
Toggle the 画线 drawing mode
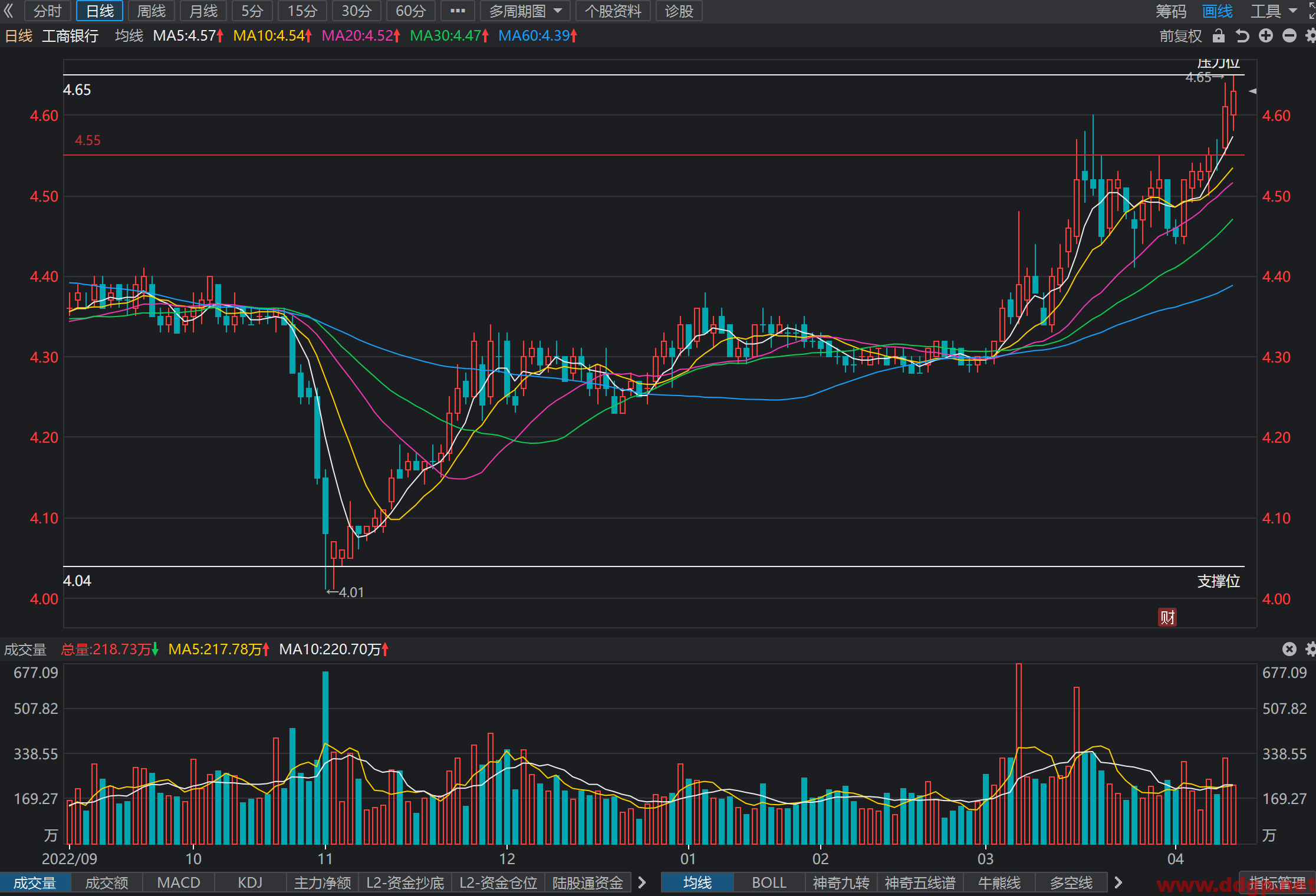coord(1218,11)
